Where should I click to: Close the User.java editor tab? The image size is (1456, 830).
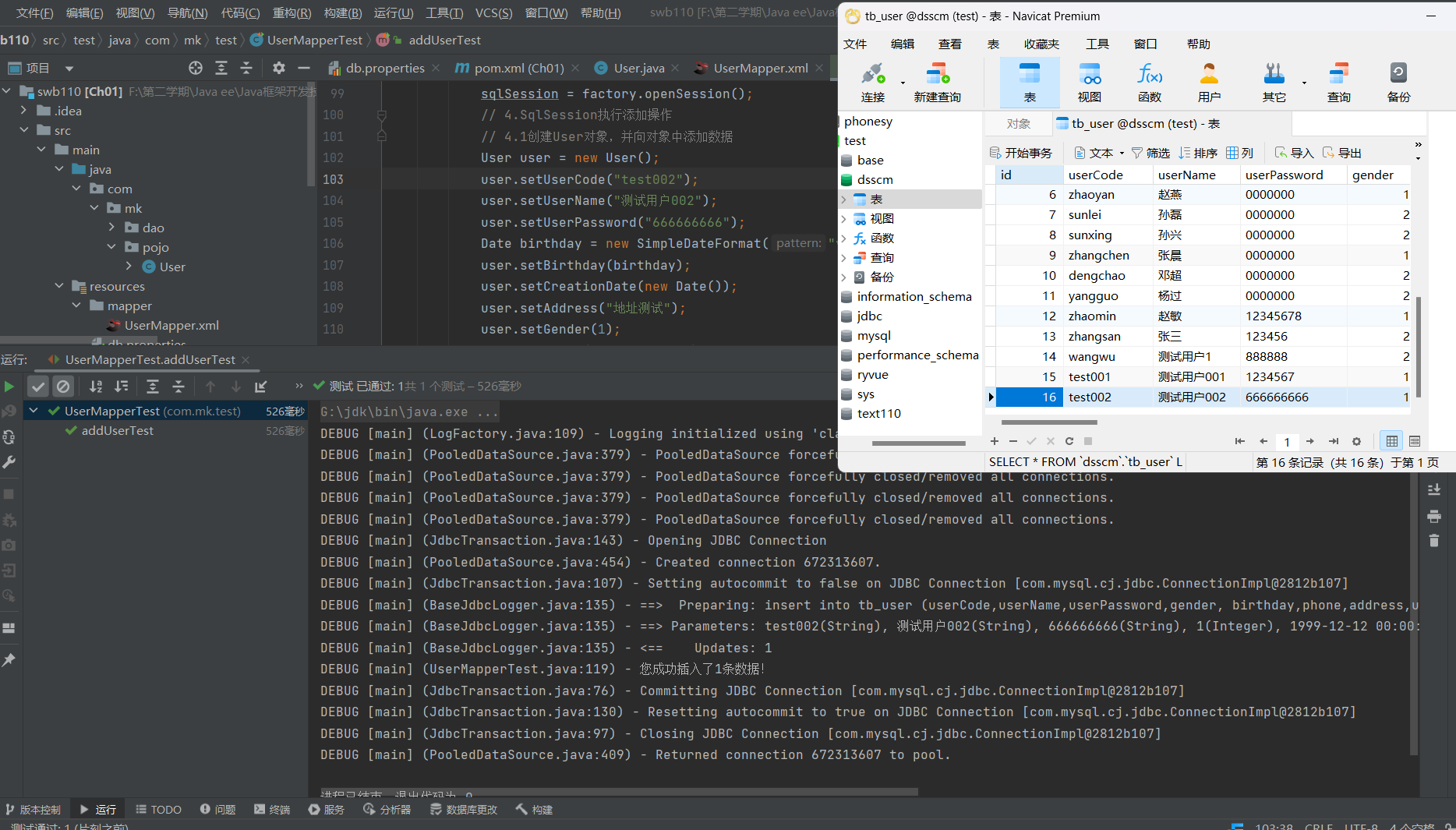click(x=675, y=68)
